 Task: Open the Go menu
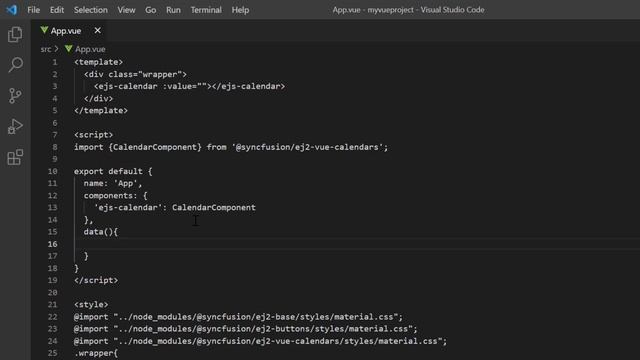click(151, 10)
